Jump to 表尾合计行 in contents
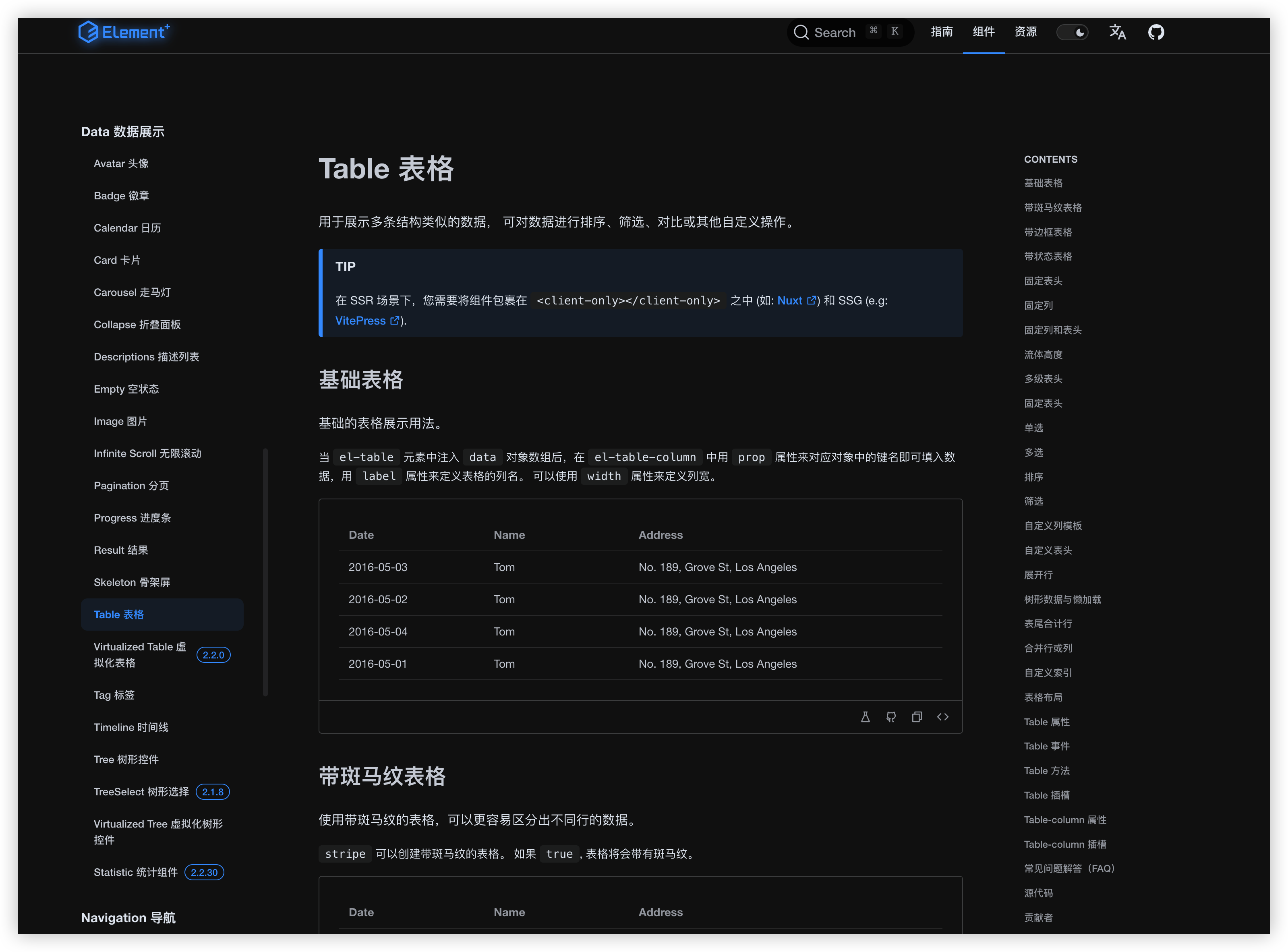This screenshot has height=952, width=1288. coord(1048,624)
